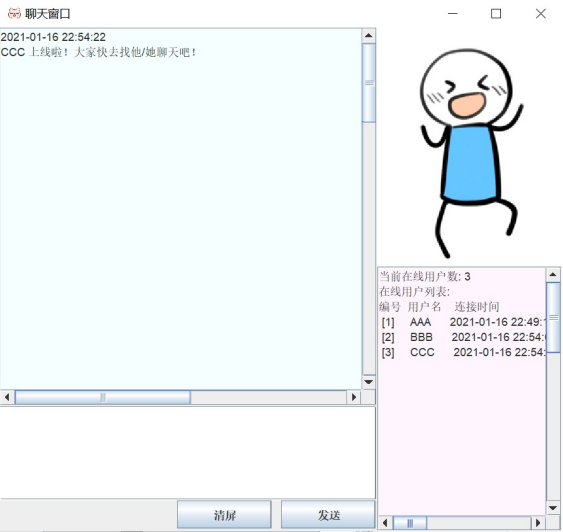
Task: Click the user list left scroll arrow
Action: [385, 523]
